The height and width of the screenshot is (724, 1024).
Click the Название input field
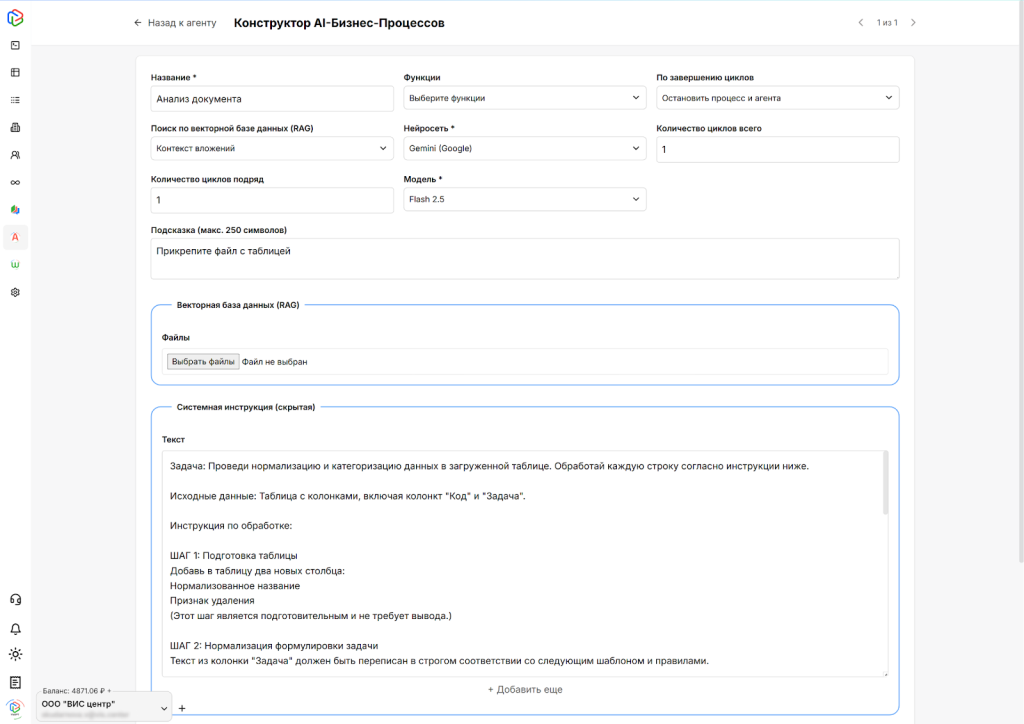click(x=272, y=99)
